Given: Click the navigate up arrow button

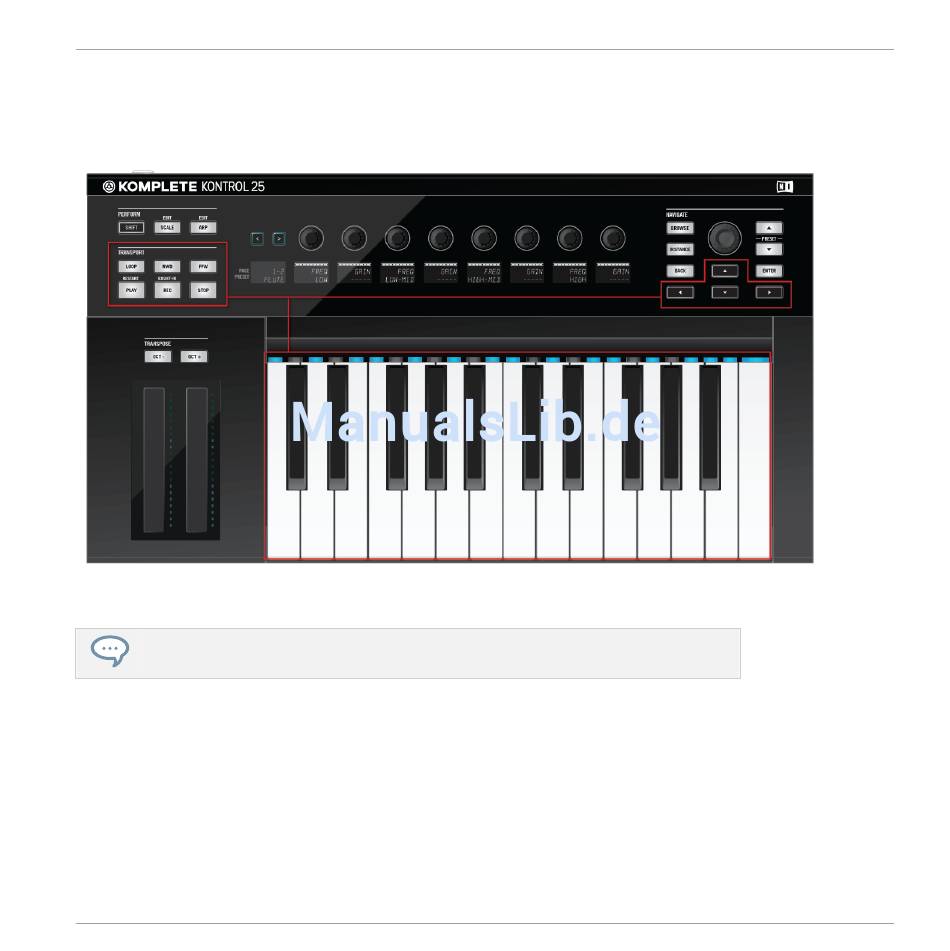Looking at the screenshot, I should point(725,271).
